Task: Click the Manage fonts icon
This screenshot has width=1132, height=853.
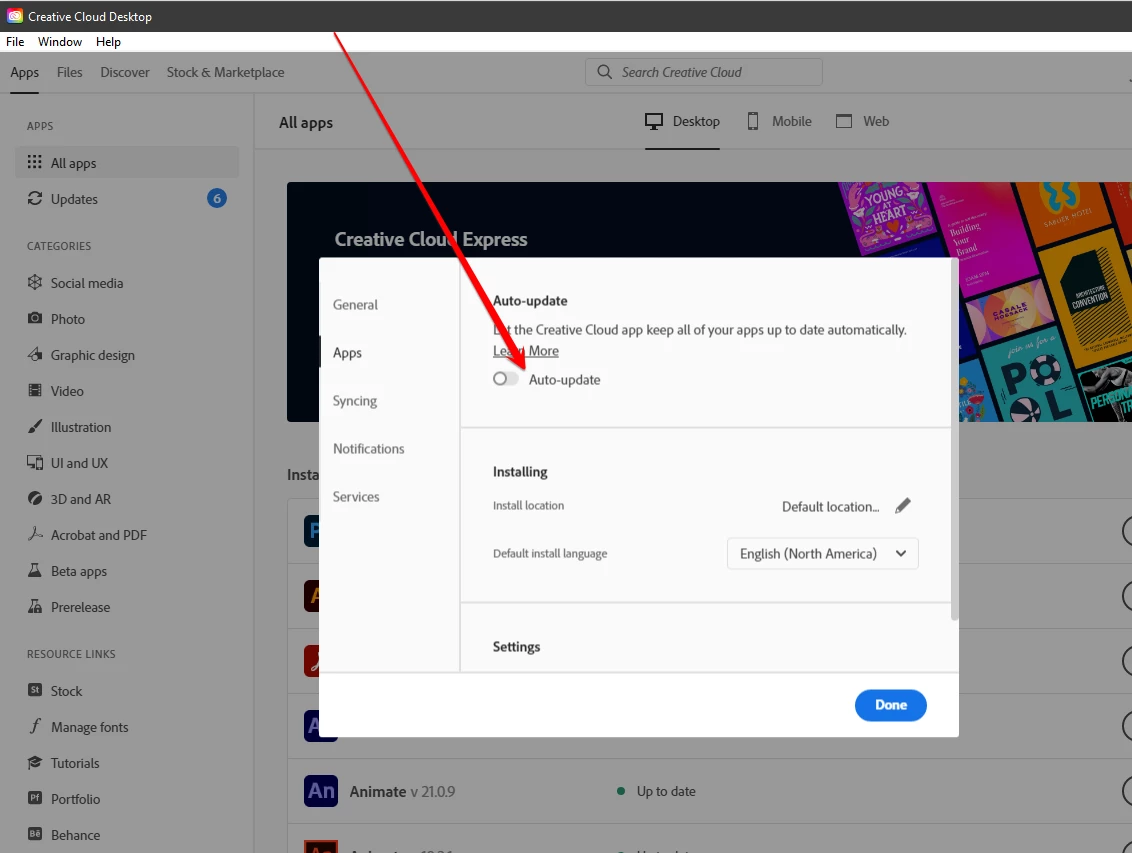Action: [x=34, y=726]
